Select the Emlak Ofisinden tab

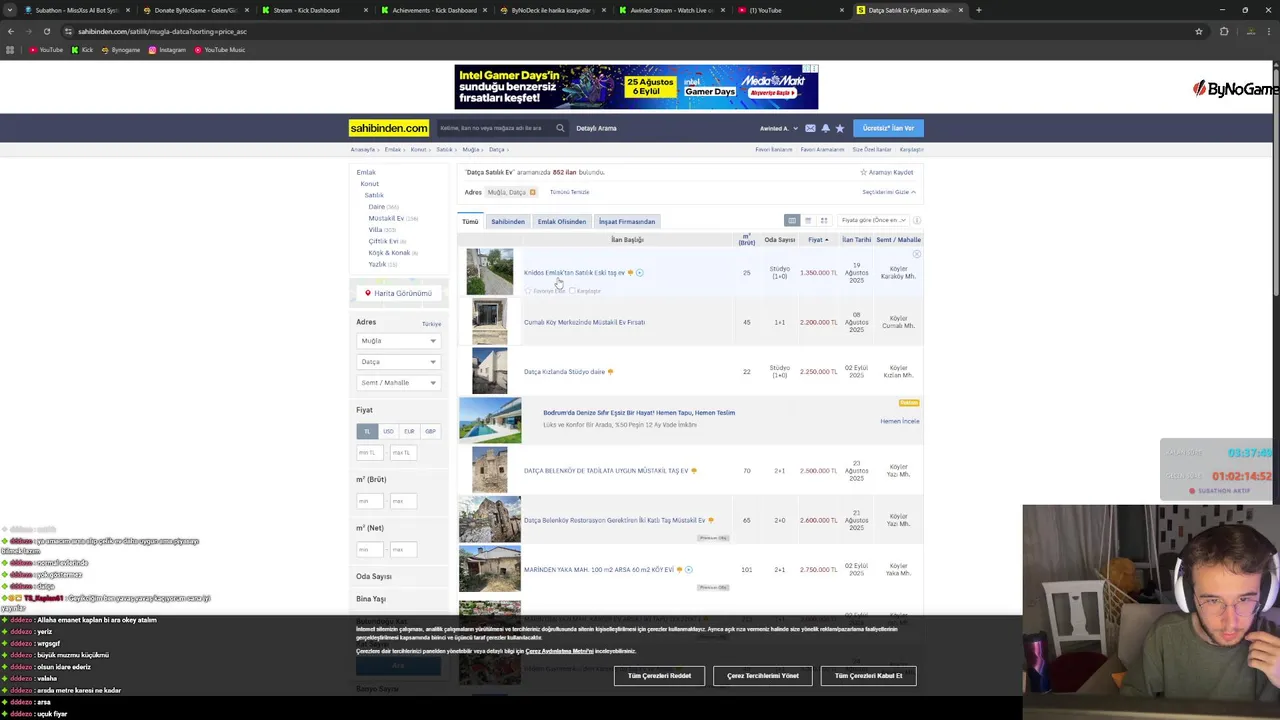pos(562,221)
